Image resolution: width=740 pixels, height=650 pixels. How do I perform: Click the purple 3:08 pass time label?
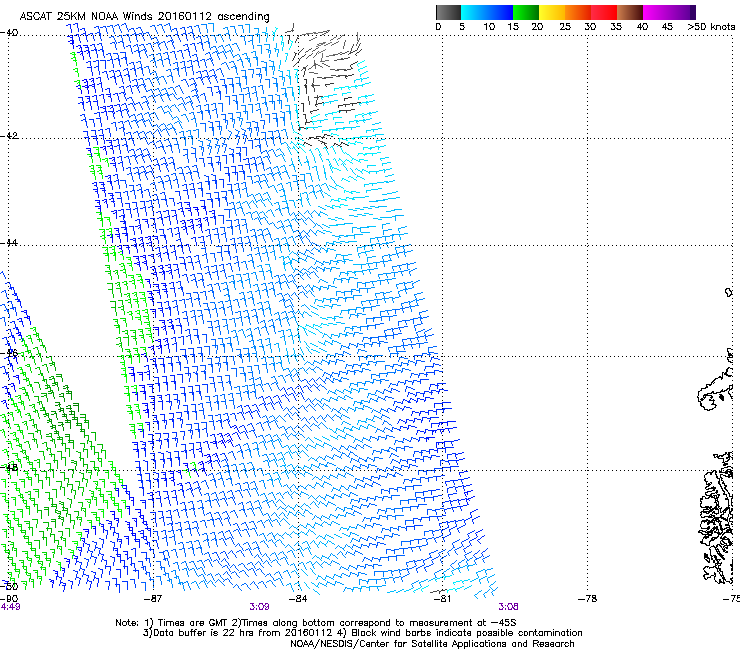tap(508, 607)
